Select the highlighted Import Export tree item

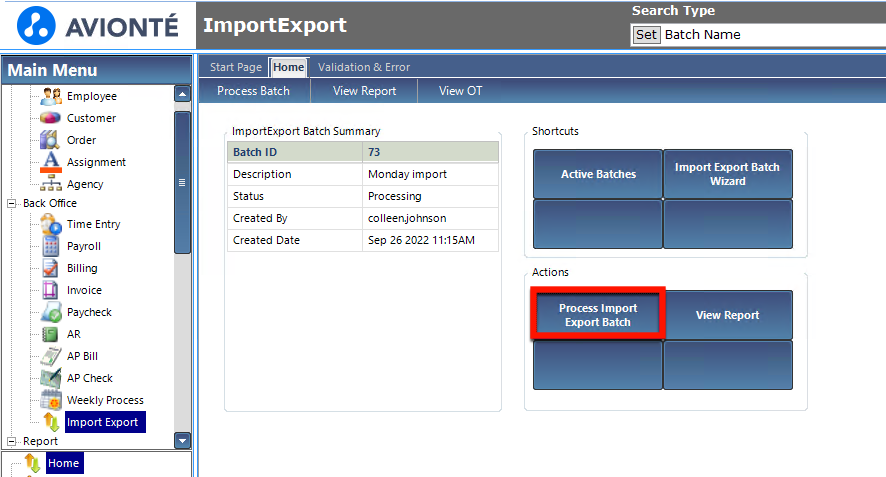click(x=105, y=422)
